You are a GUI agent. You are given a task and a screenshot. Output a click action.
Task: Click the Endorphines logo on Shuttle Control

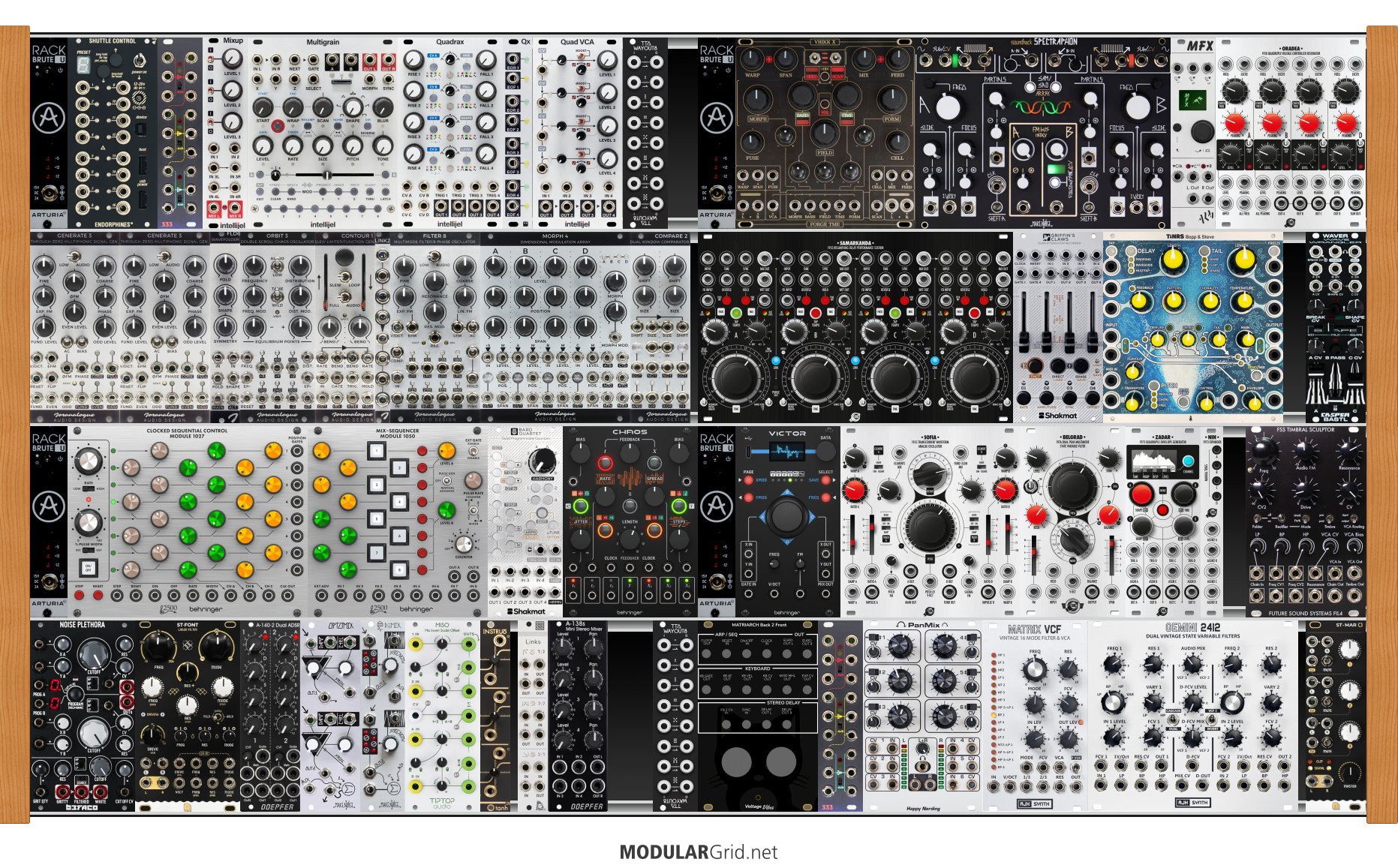[x=113, y=224]
